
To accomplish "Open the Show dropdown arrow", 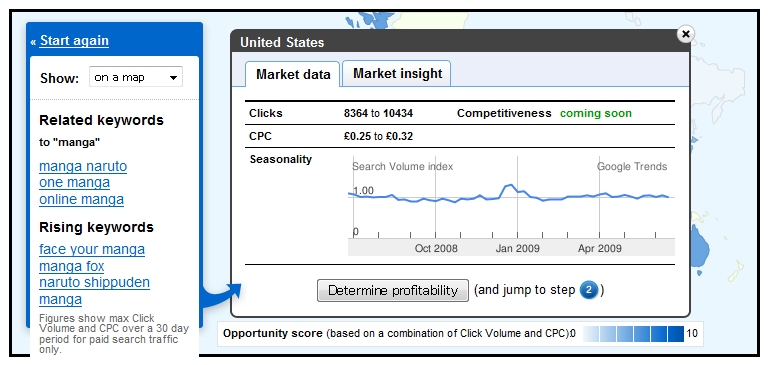I will pos(173,77).
